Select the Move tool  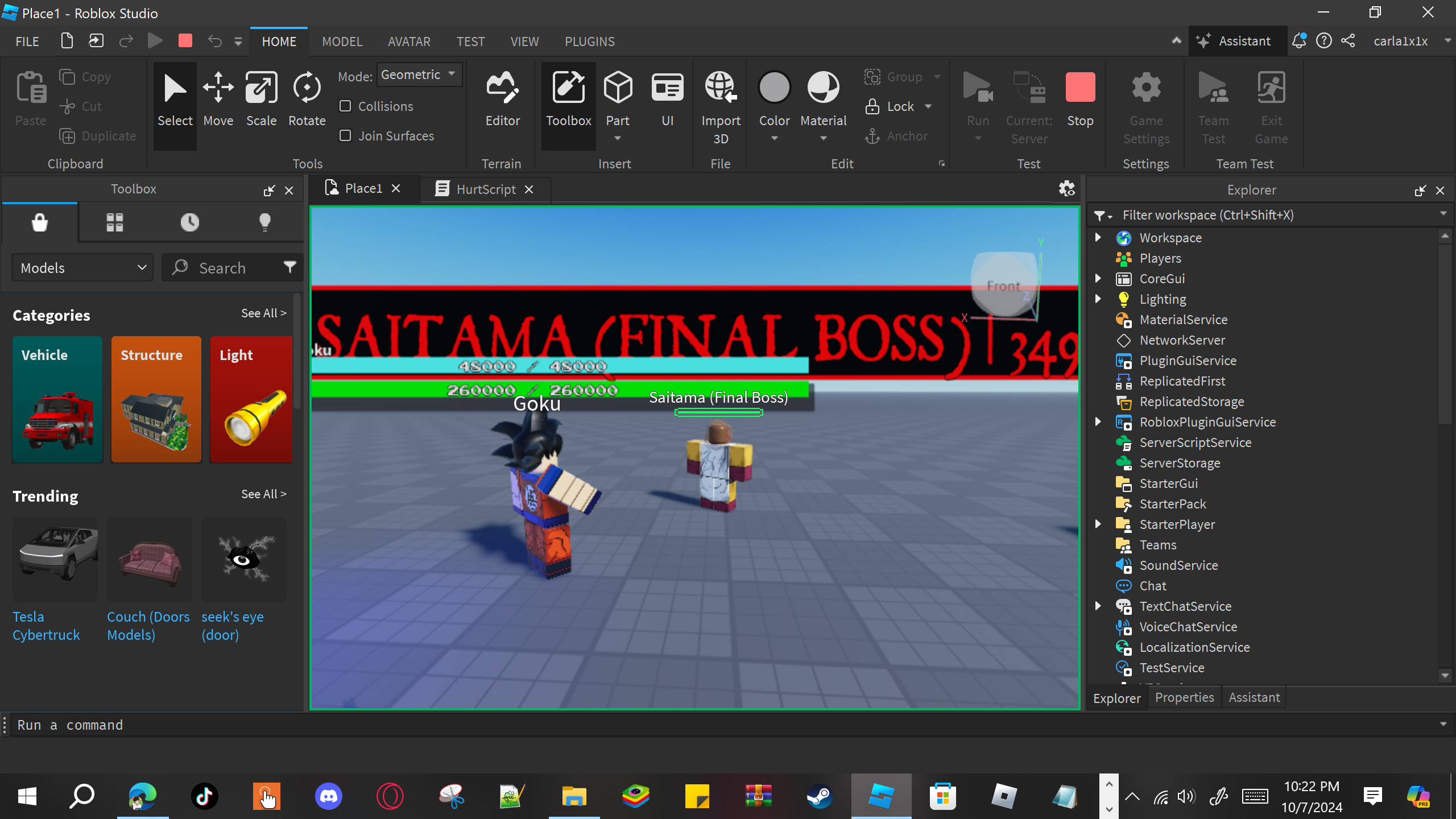[218, 100]
